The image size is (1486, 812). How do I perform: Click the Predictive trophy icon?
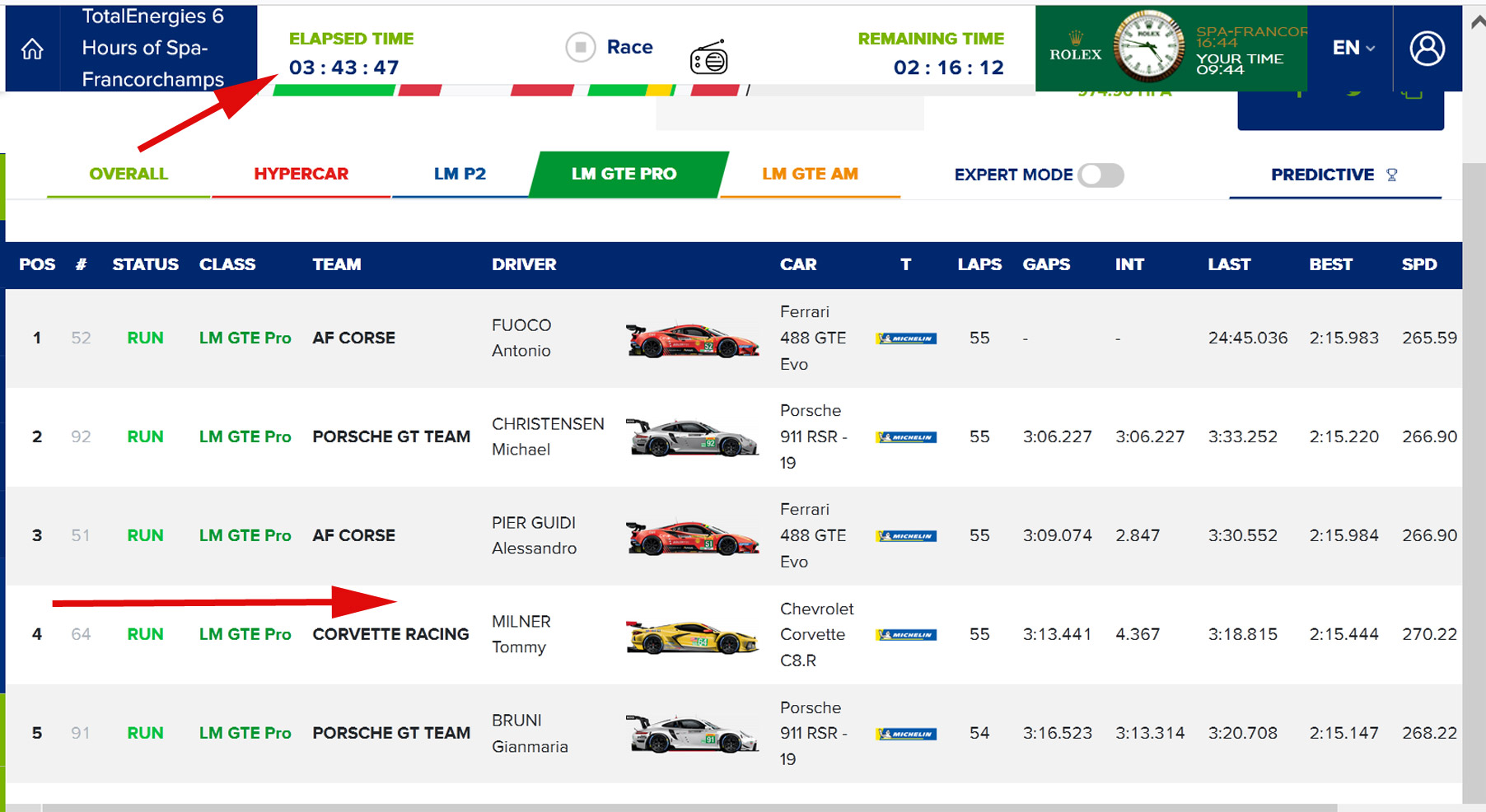(1392, 175)
